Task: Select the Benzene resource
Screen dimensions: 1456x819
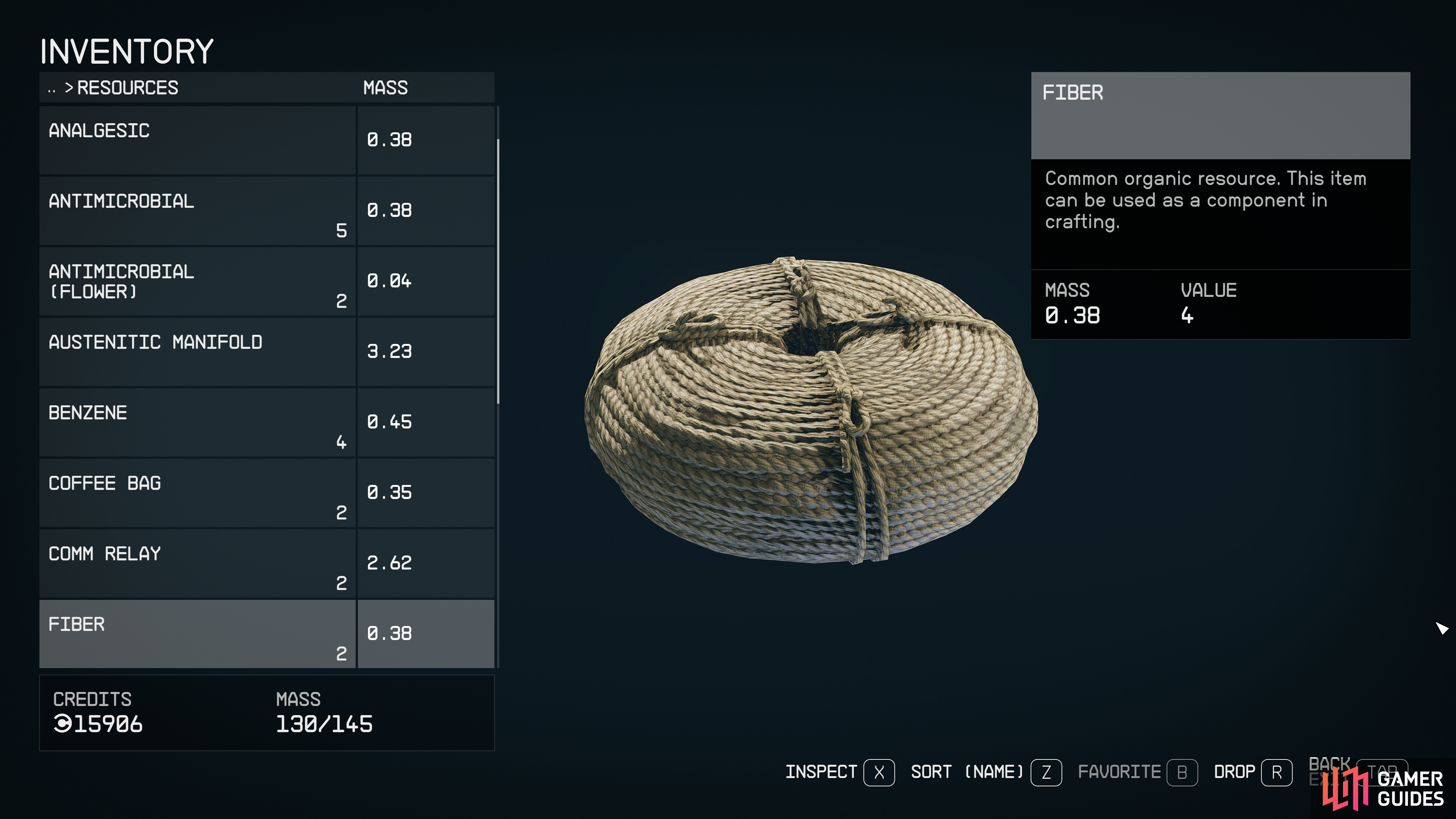Action: pos(267,422)
